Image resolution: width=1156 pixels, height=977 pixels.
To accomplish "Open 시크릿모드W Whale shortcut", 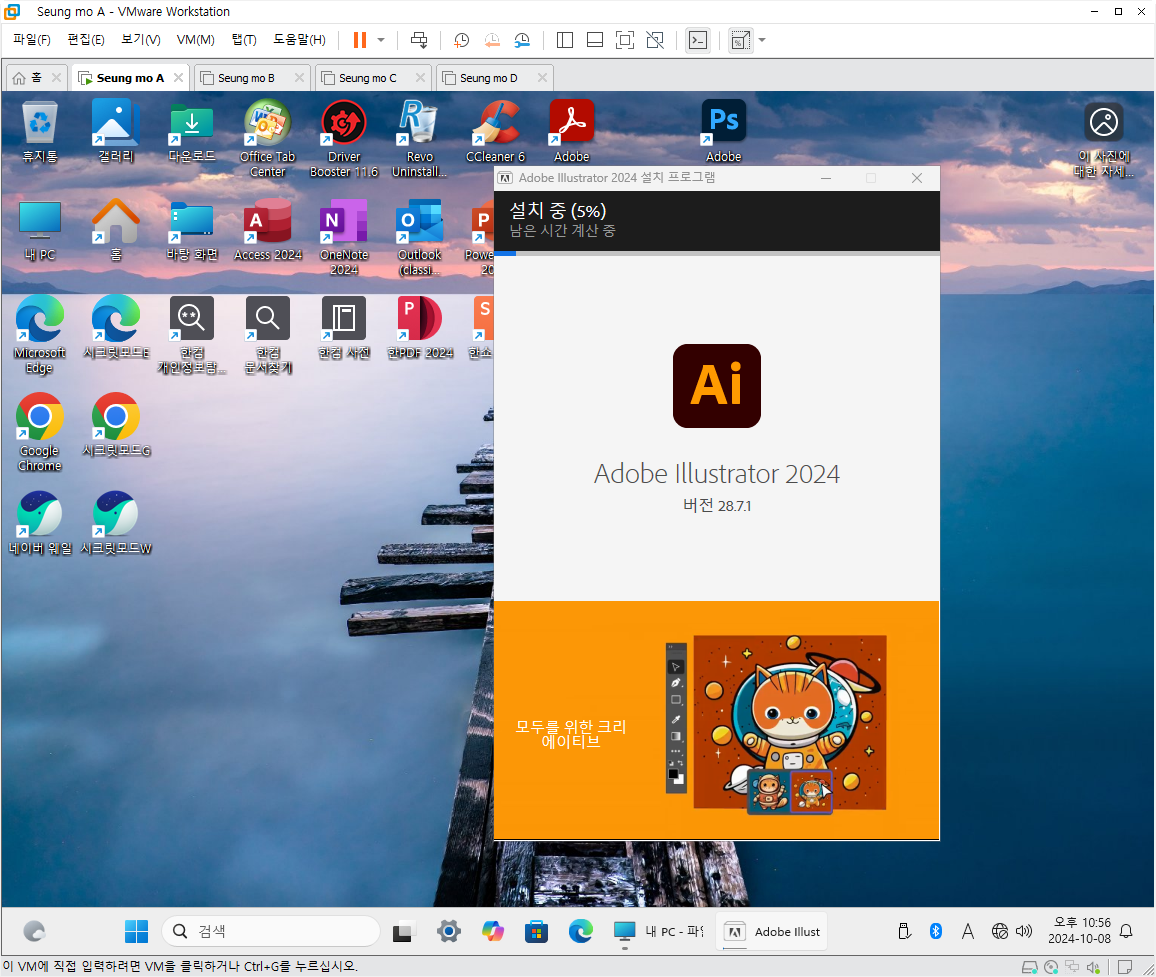I will (x=116, y=524).
